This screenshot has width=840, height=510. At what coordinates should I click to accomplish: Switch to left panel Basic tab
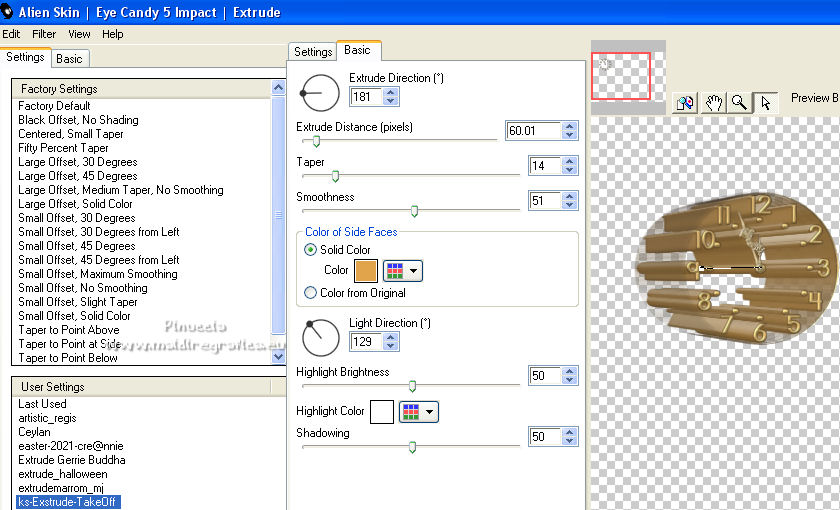coord(70,58)
